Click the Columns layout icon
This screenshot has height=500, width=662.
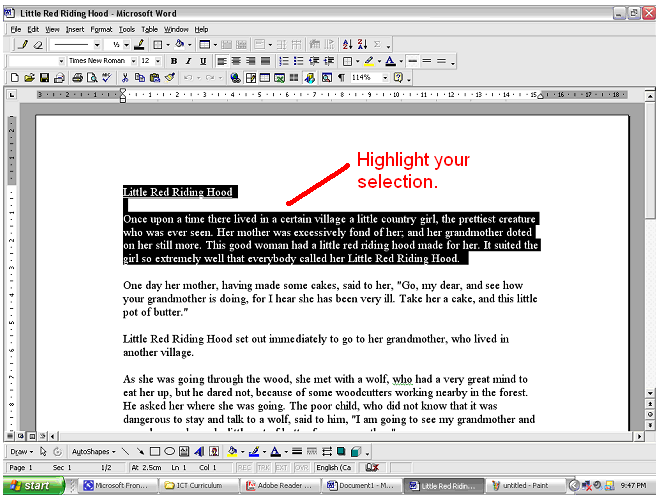pyautogui.click(x=294, y=78)
